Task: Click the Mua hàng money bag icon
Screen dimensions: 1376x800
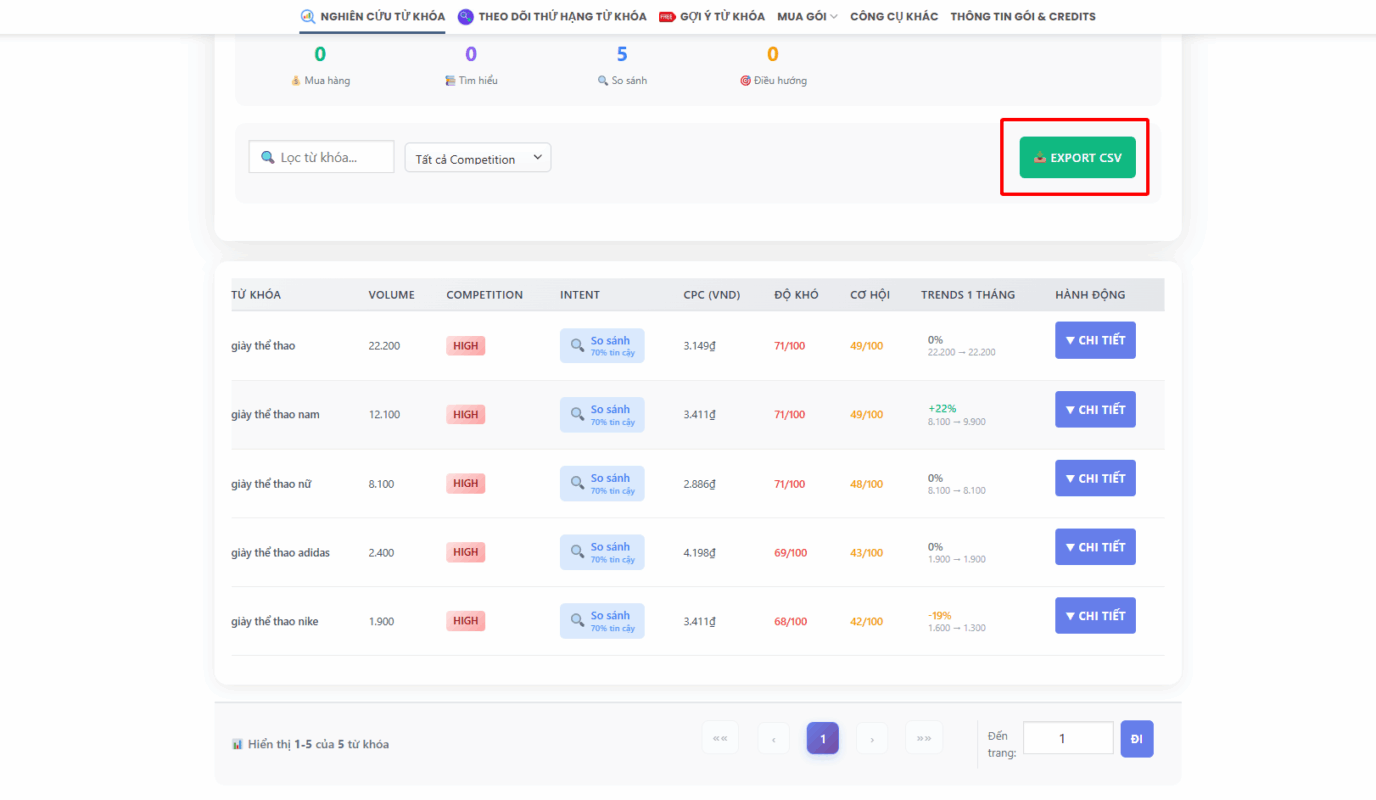Action: tap(295, 81)
